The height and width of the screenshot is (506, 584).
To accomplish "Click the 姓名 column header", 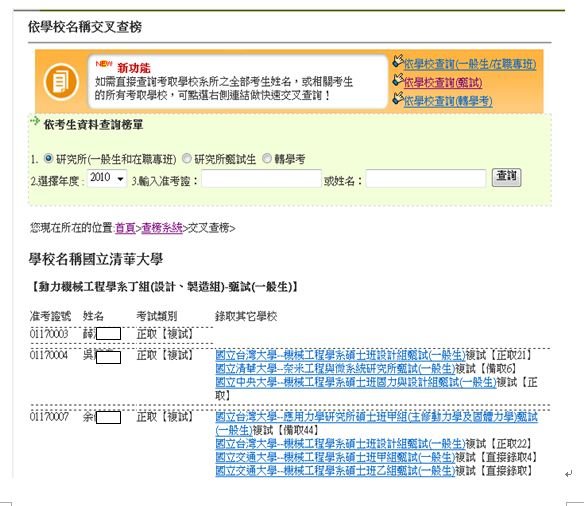I will click(93, 316).
